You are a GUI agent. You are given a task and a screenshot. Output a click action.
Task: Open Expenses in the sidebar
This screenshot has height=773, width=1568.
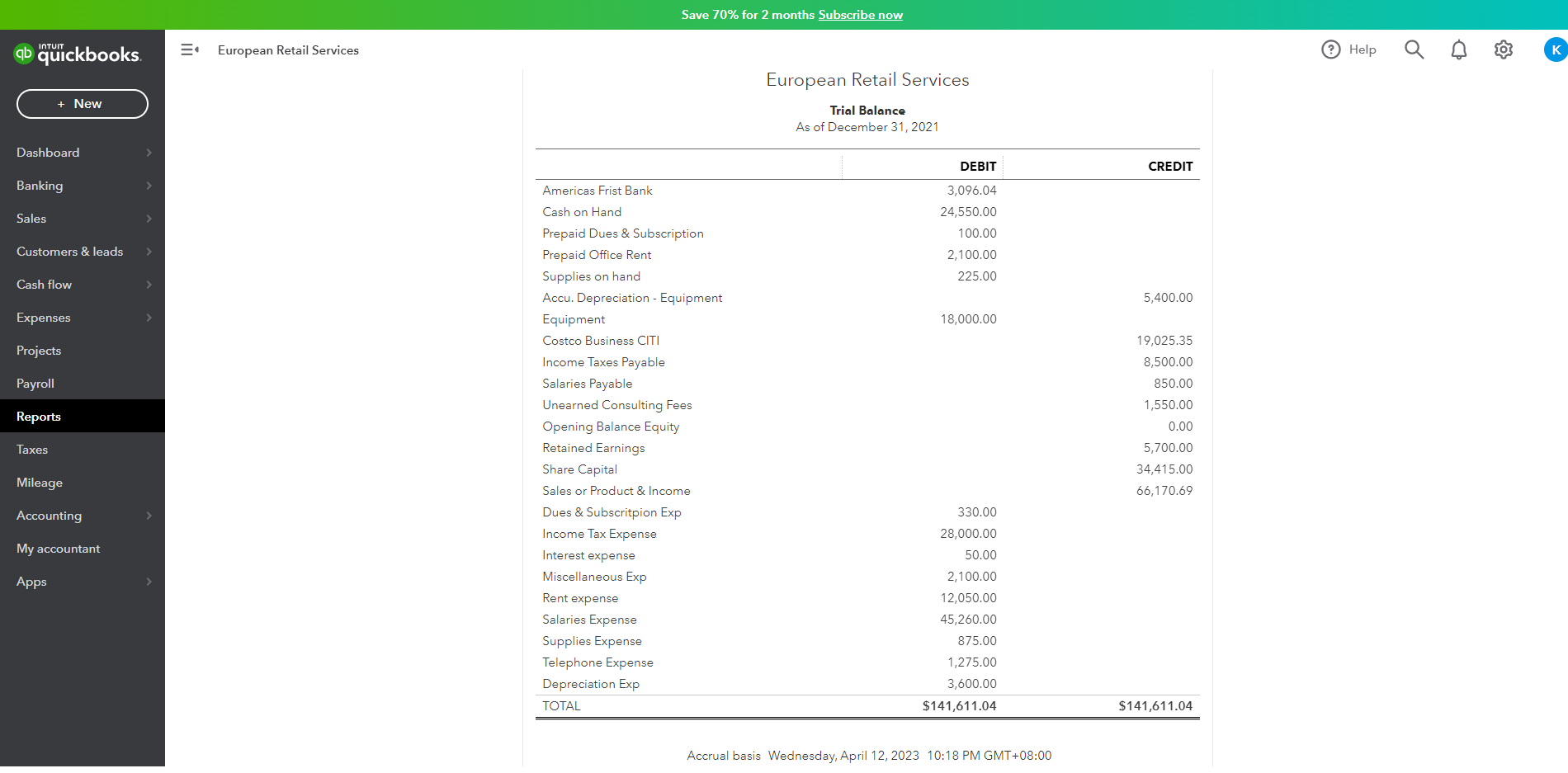coord(43,318)
